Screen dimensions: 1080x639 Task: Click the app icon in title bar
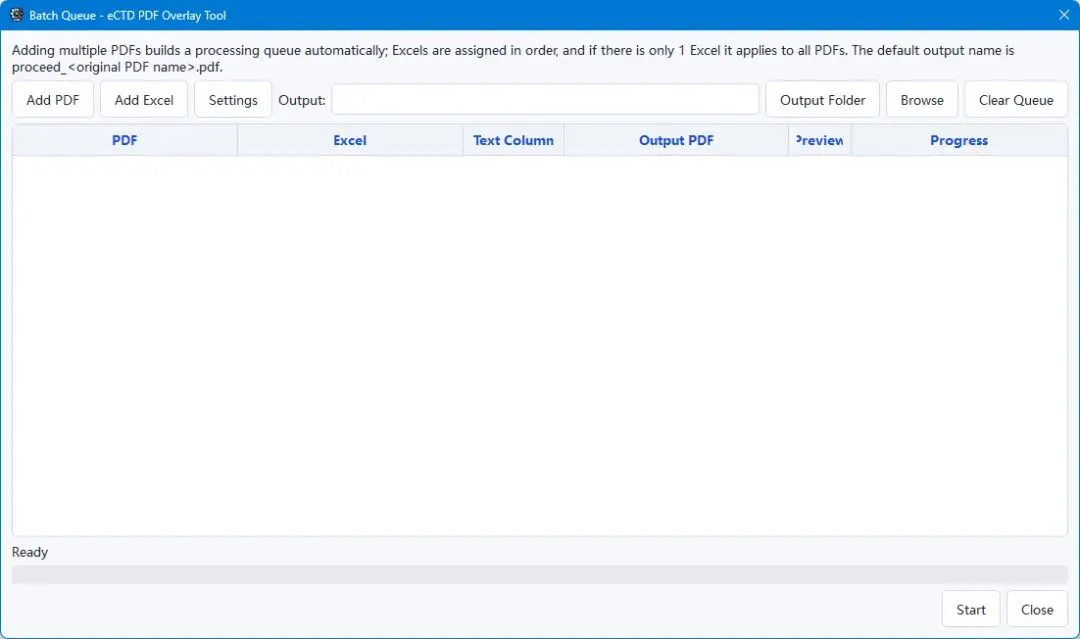(17, 14)
